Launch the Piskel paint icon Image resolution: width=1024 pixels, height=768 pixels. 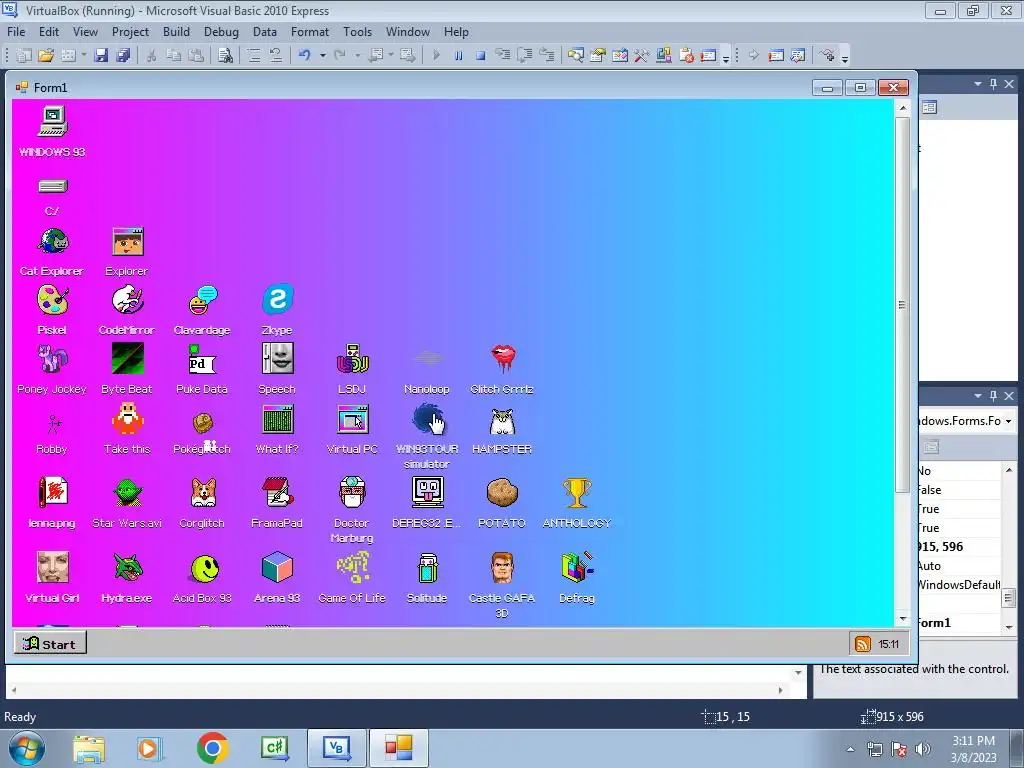(x=52, y=301)
